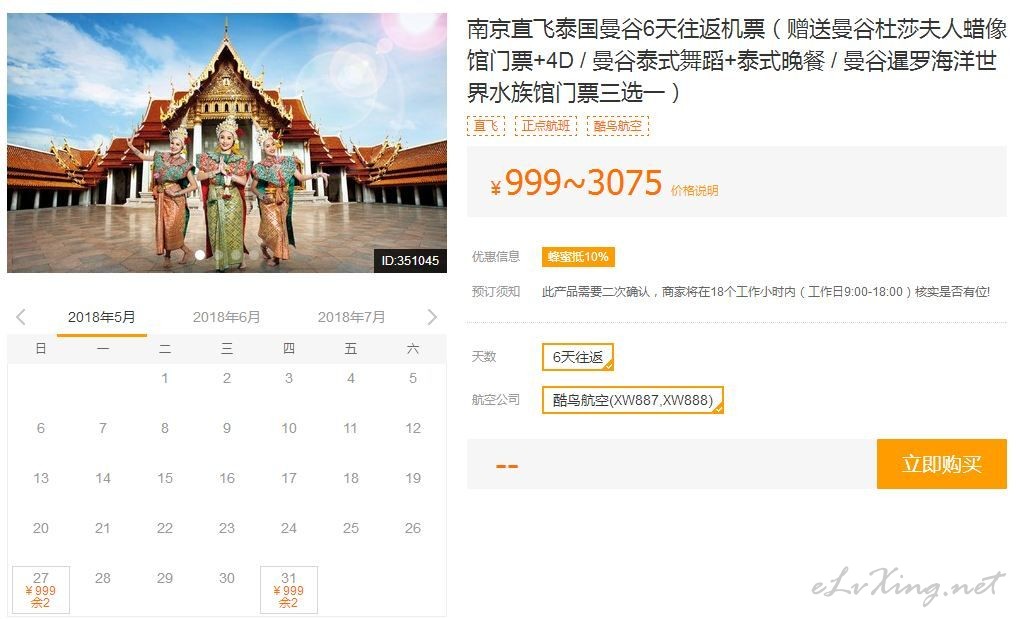Open the 价格说明 price explanation link
The width and height of the screenshot is (1016, 619).
tap(695, 191)
